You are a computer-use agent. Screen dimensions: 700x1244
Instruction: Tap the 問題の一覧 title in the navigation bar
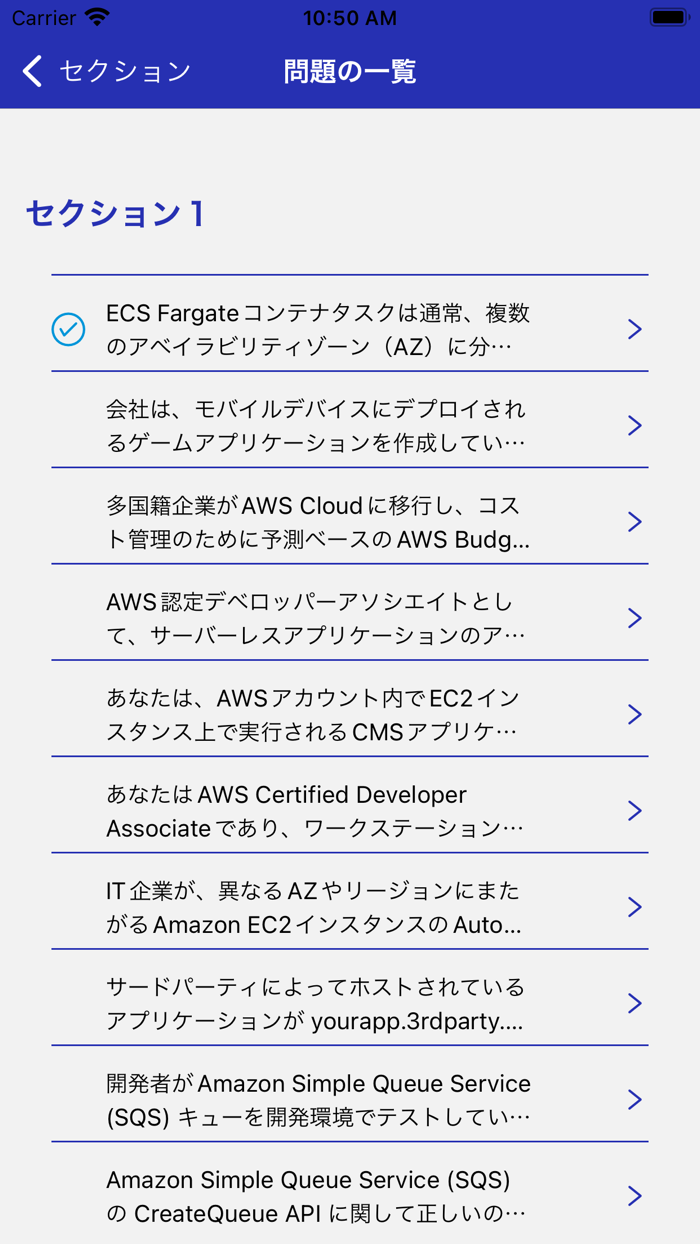pos(350,71)
